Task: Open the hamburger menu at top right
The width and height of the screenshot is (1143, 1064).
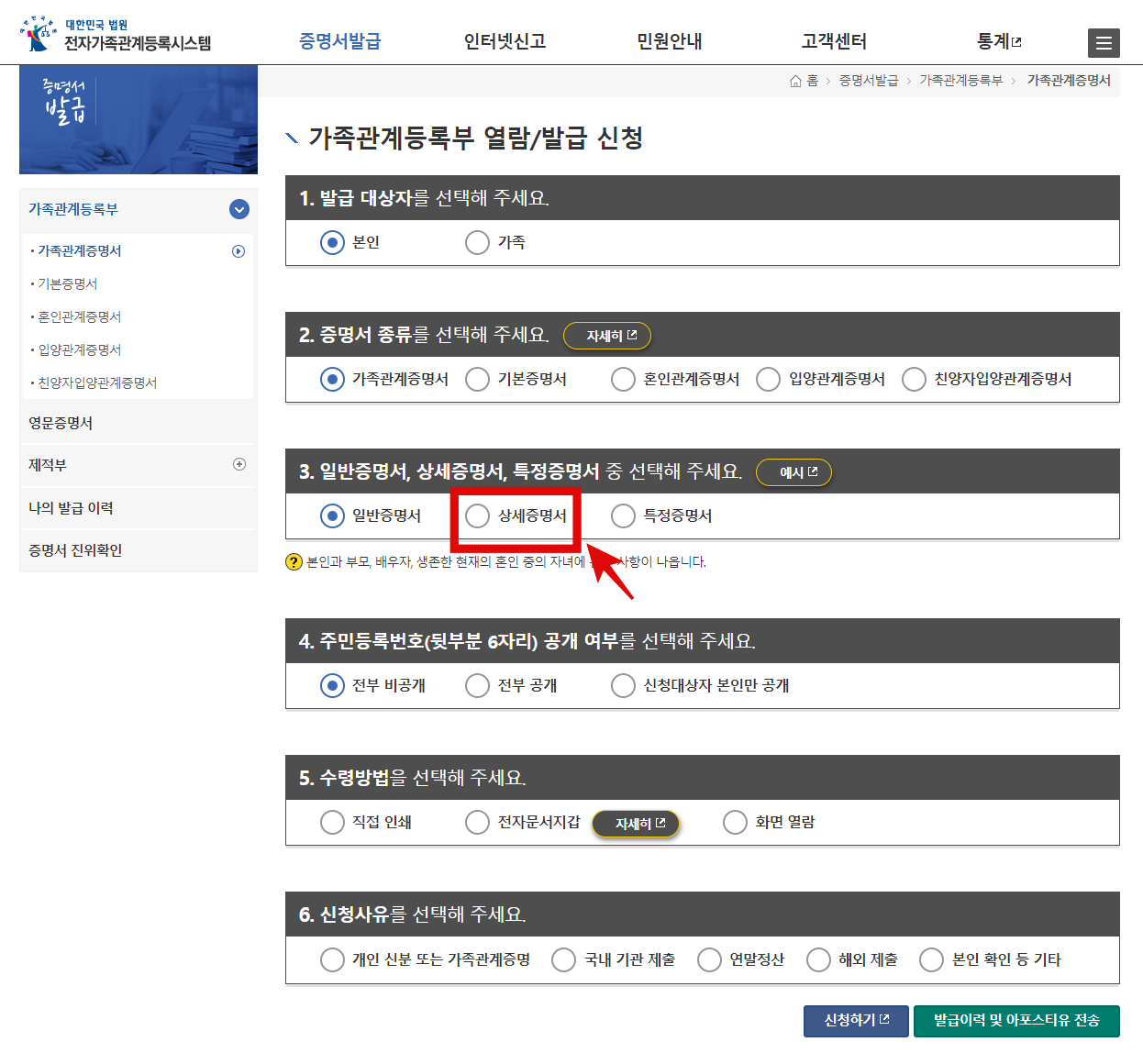Action: pos(1104,43)
